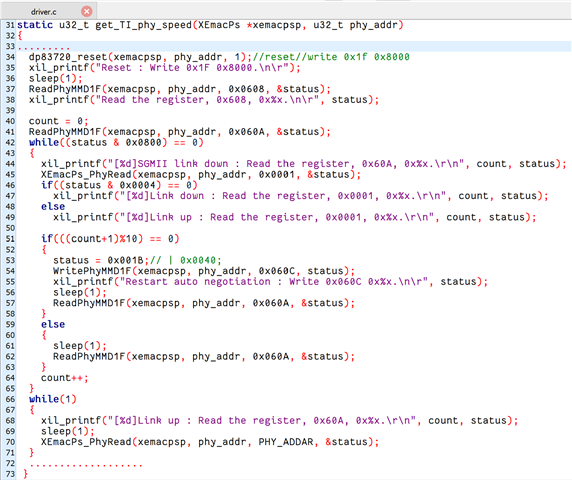572x480 pixels.
Task: Click "count = 0;" on line 40
Action: click(x=58, y=121)
